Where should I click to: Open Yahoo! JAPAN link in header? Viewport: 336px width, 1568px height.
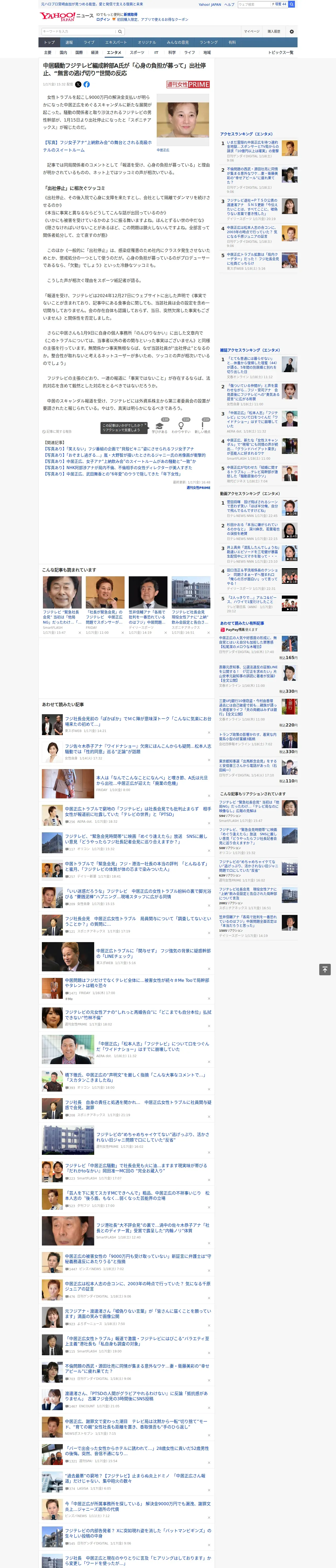(210, 4)
